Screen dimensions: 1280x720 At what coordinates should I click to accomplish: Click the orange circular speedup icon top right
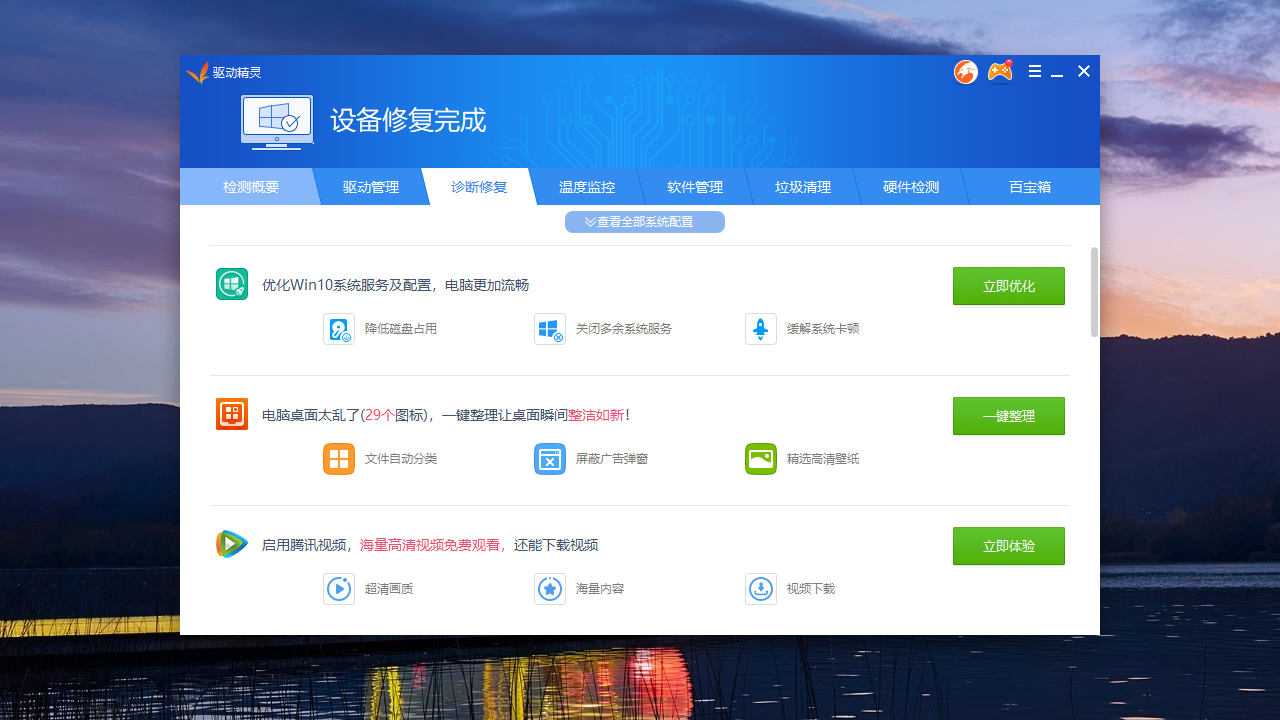[965, 71]
